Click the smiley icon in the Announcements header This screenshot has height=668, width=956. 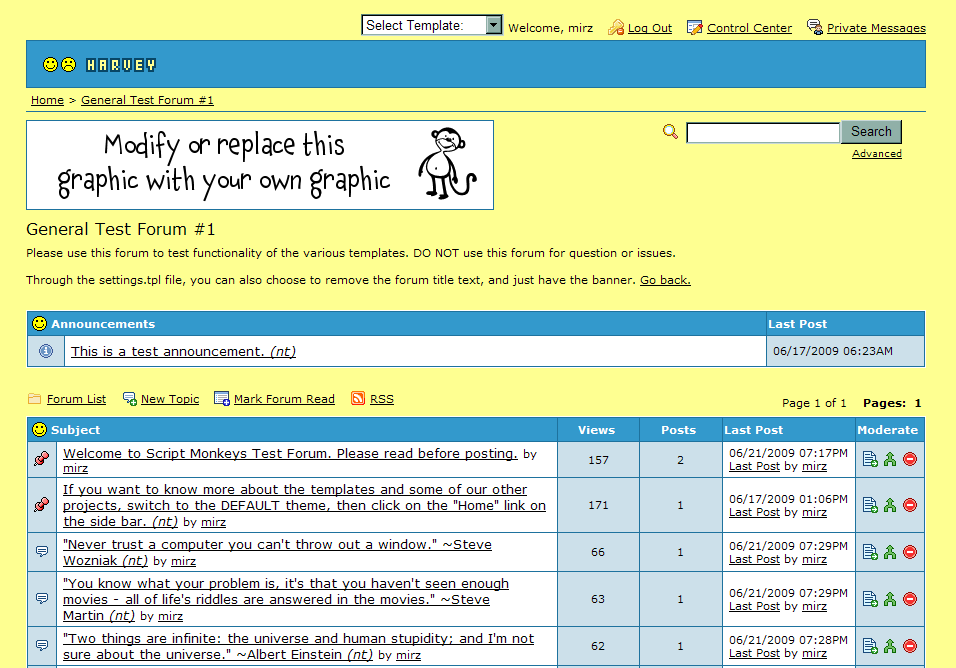(40, 324)
